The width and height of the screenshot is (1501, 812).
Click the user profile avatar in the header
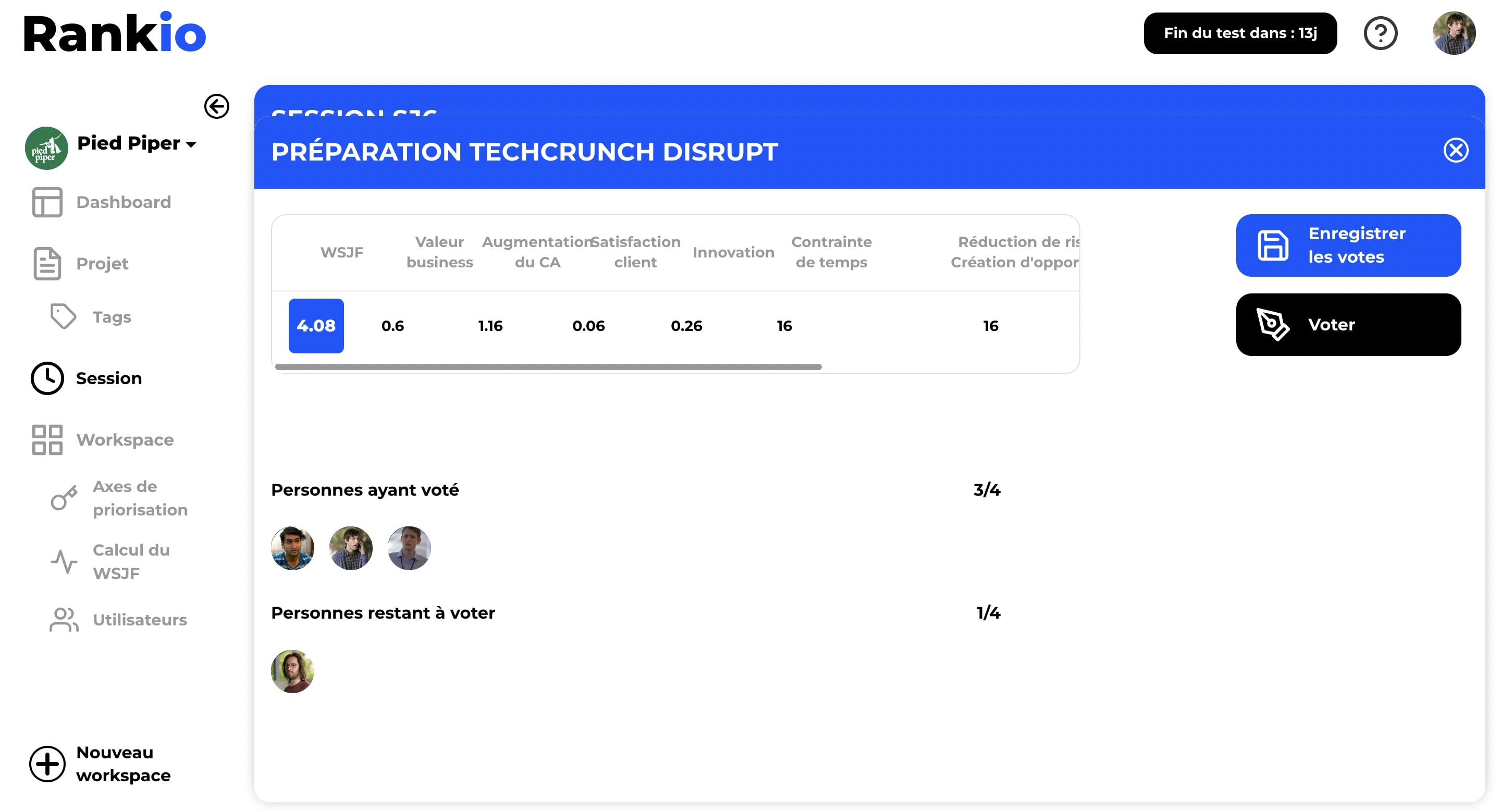point(1453,33)
